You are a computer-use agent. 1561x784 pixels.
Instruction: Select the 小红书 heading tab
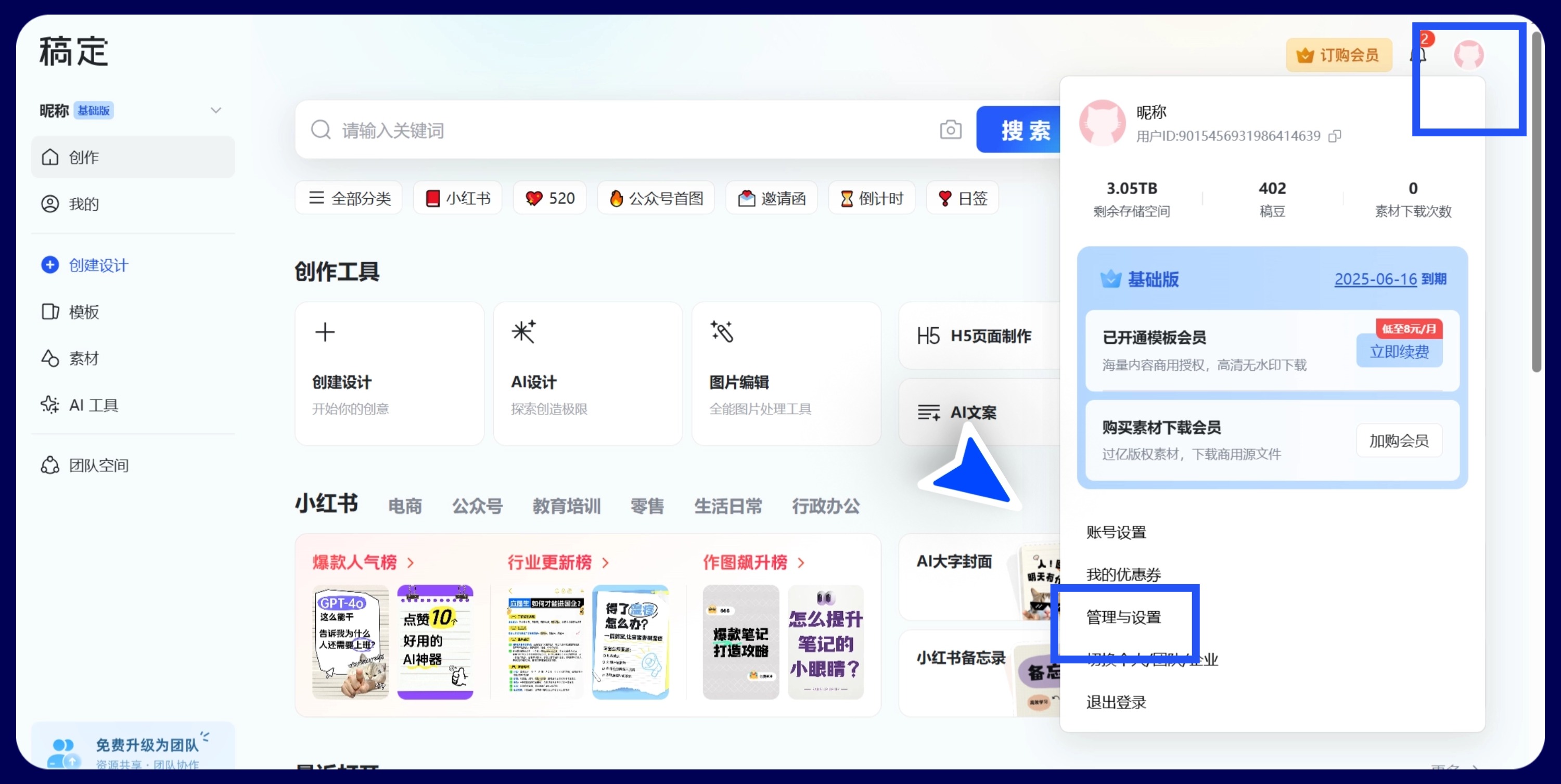pyautogui.click(x=327, y=504)
